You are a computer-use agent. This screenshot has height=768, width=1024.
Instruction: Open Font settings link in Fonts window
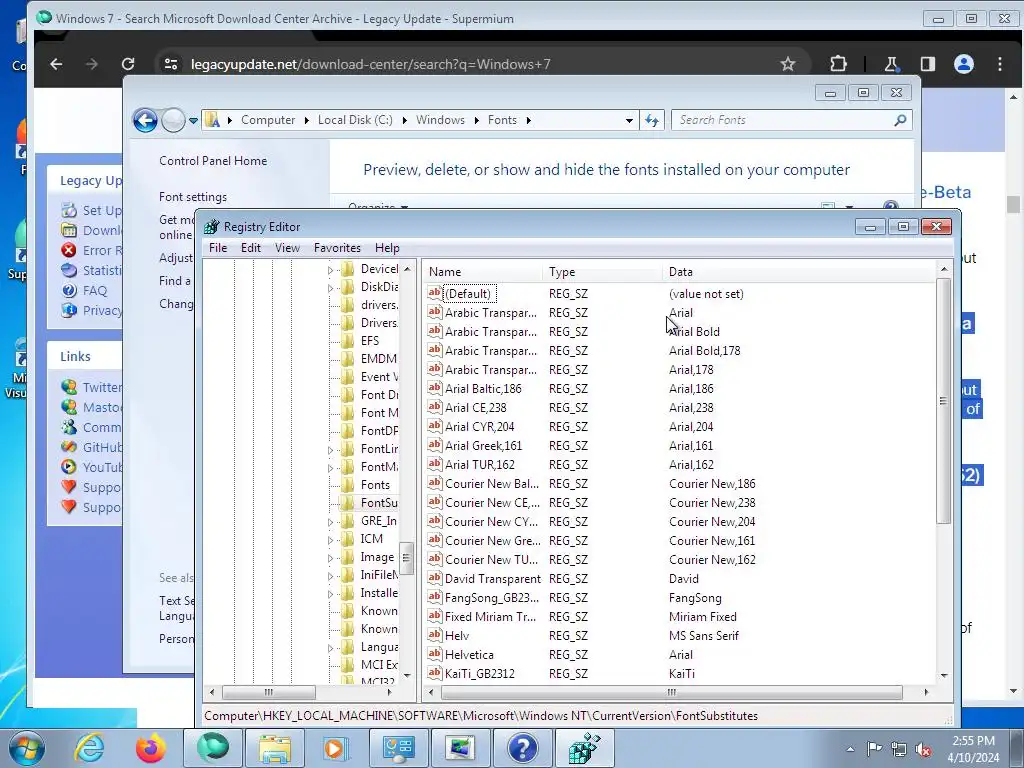(193, 197)
